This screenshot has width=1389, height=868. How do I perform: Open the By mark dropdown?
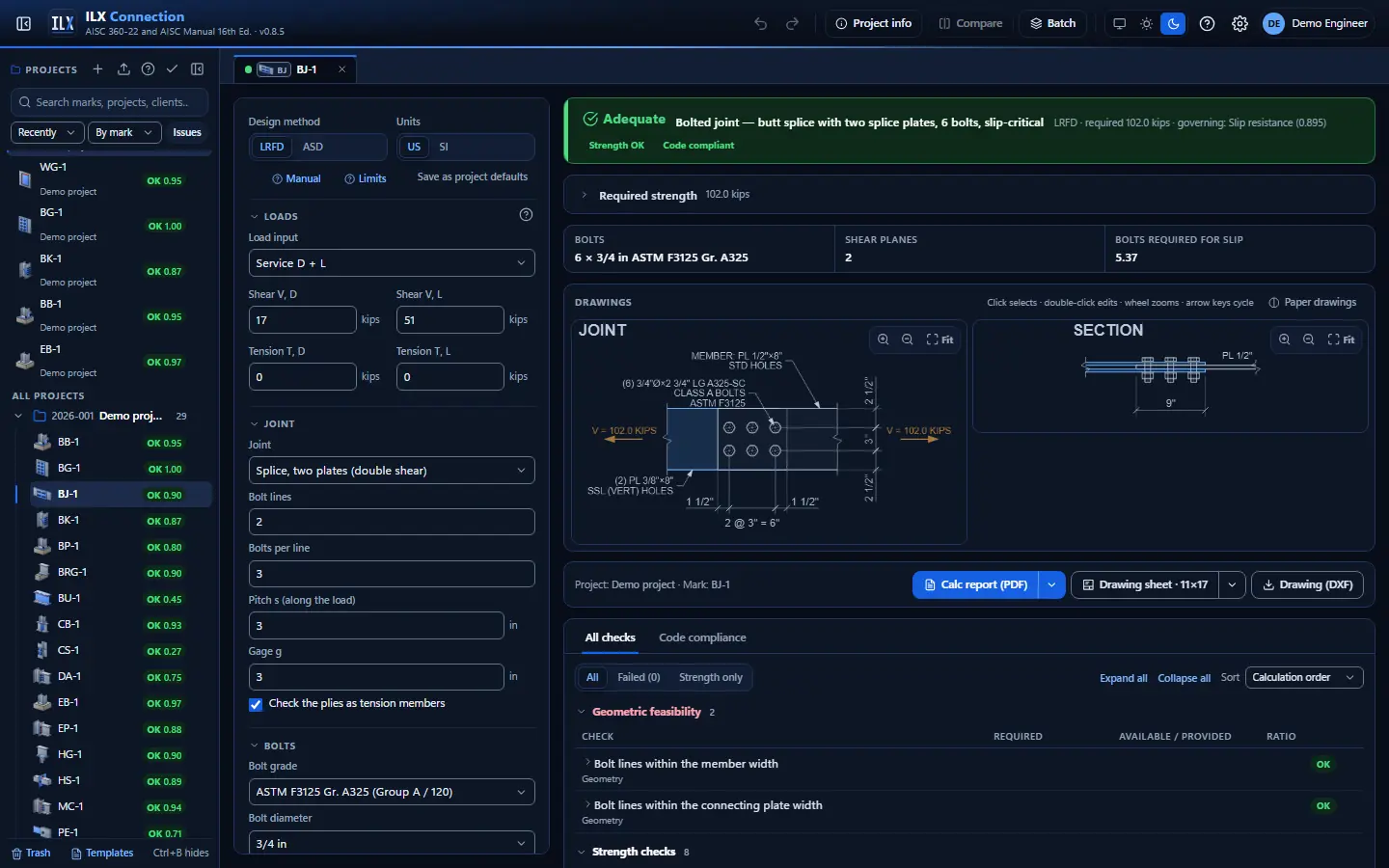(123, 132)
